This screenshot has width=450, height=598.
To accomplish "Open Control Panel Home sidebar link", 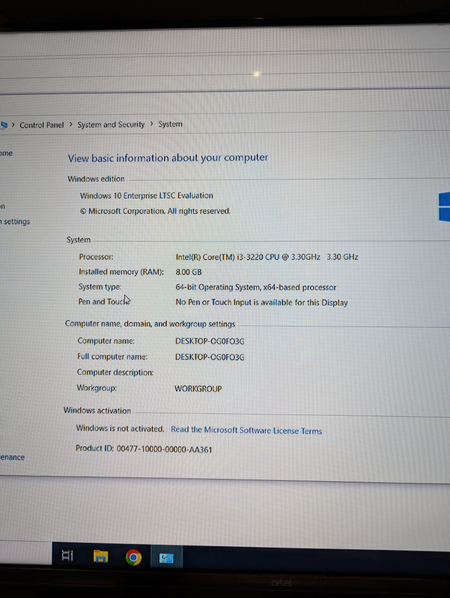I will tap(6, 153).
